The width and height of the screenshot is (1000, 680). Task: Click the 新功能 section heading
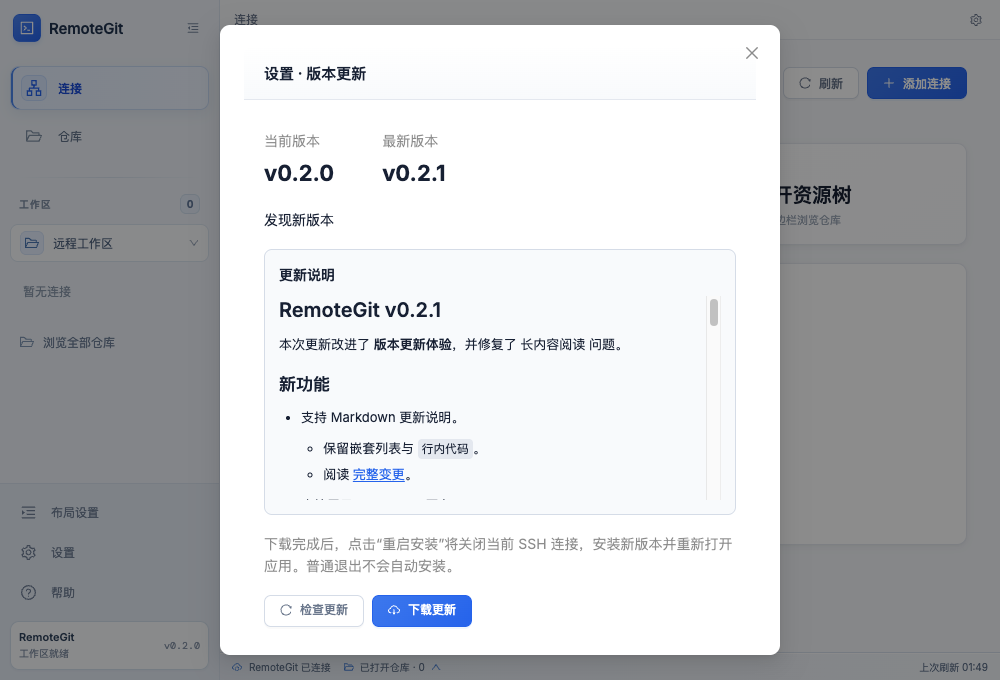[x=304, y=385]
